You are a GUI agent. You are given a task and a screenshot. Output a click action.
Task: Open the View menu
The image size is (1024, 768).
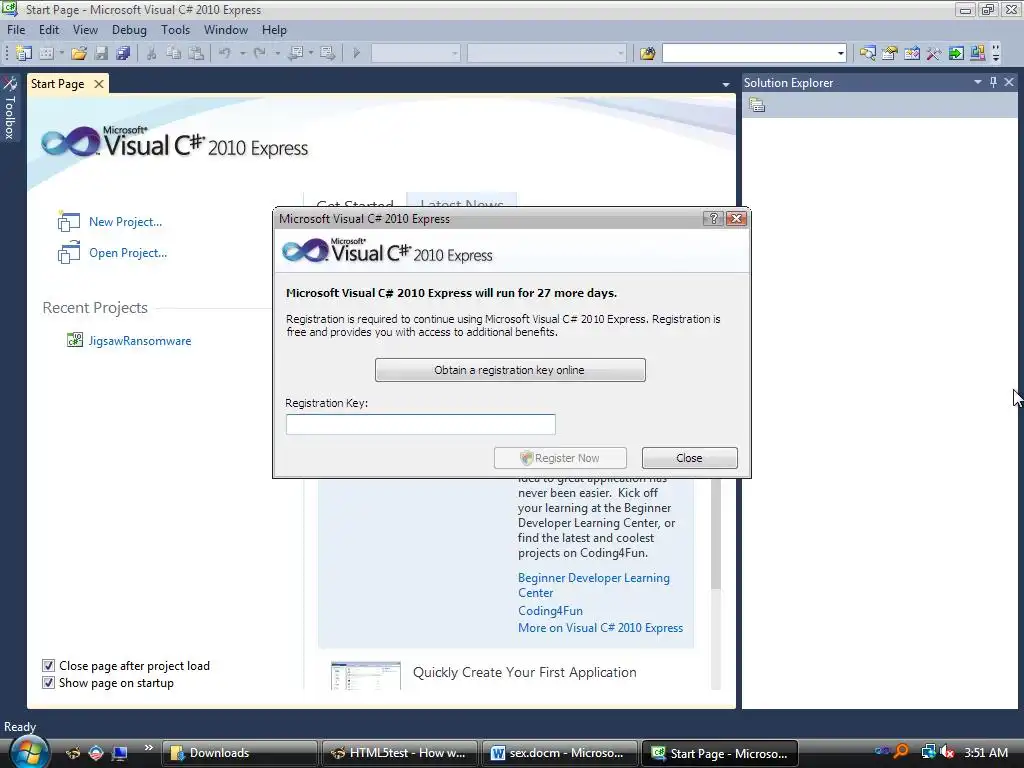85,29
